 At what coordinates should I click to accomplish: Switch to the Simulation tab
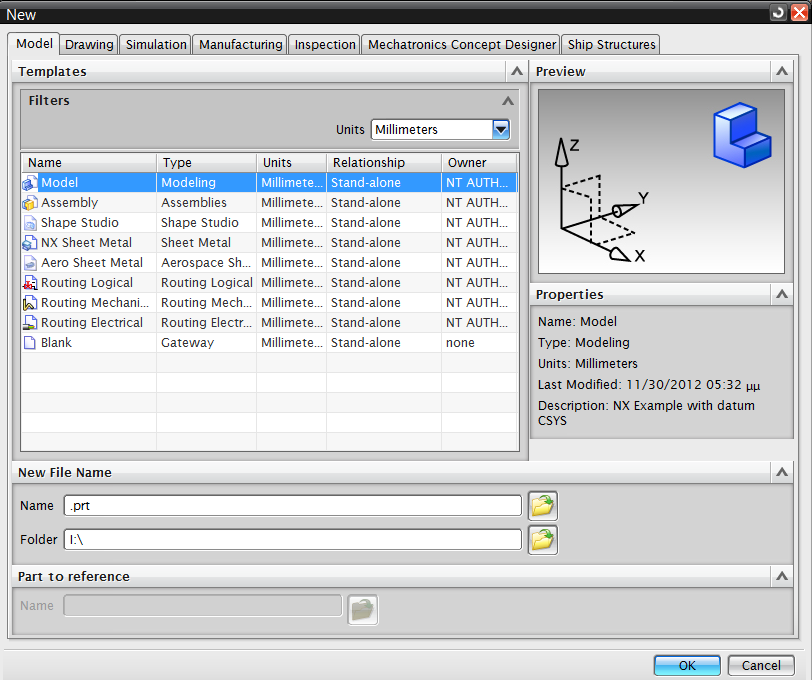156,45
